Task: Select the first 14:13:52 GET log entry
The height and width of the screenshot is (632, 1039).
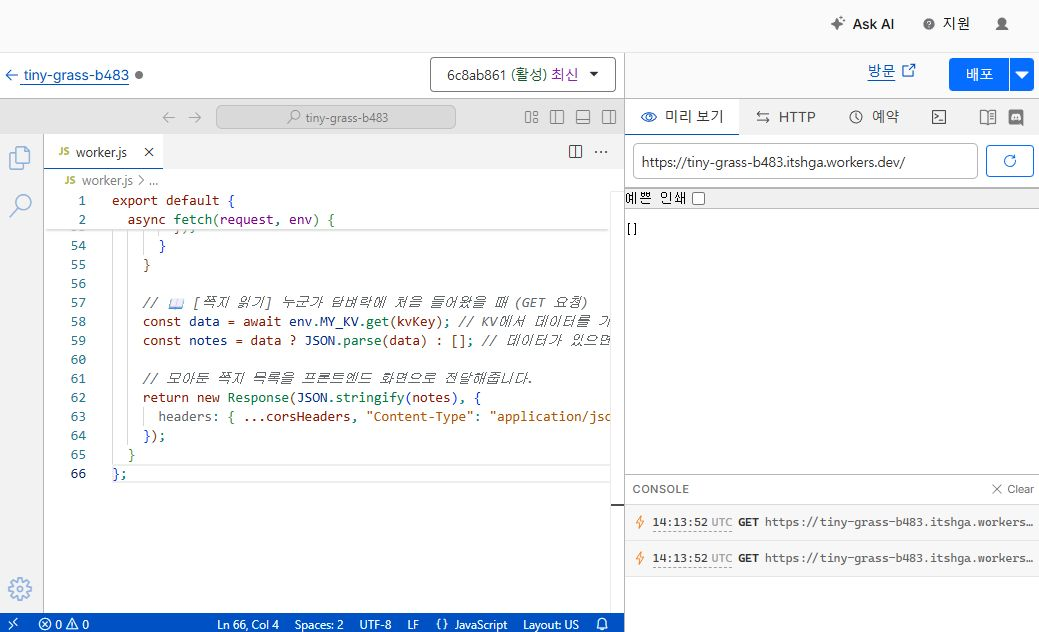Action: pos(832,522)
